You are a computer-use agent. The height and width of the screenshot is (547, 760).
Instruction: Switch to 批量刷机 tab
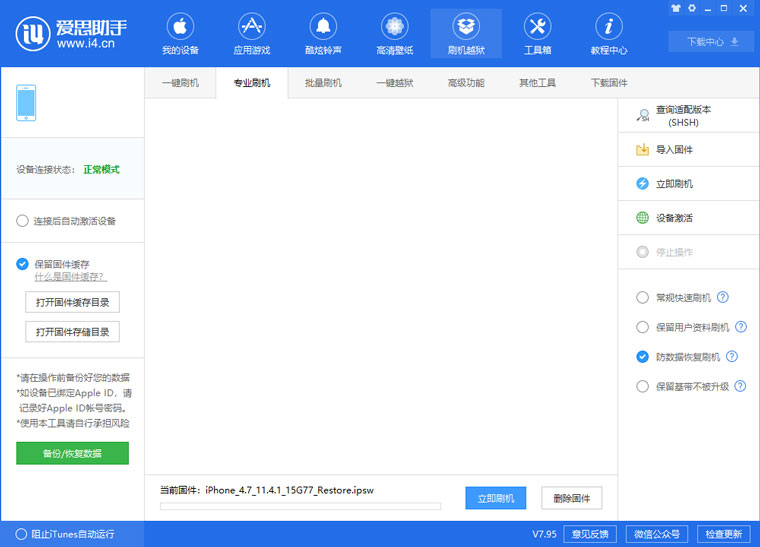[x=323, y=83]
